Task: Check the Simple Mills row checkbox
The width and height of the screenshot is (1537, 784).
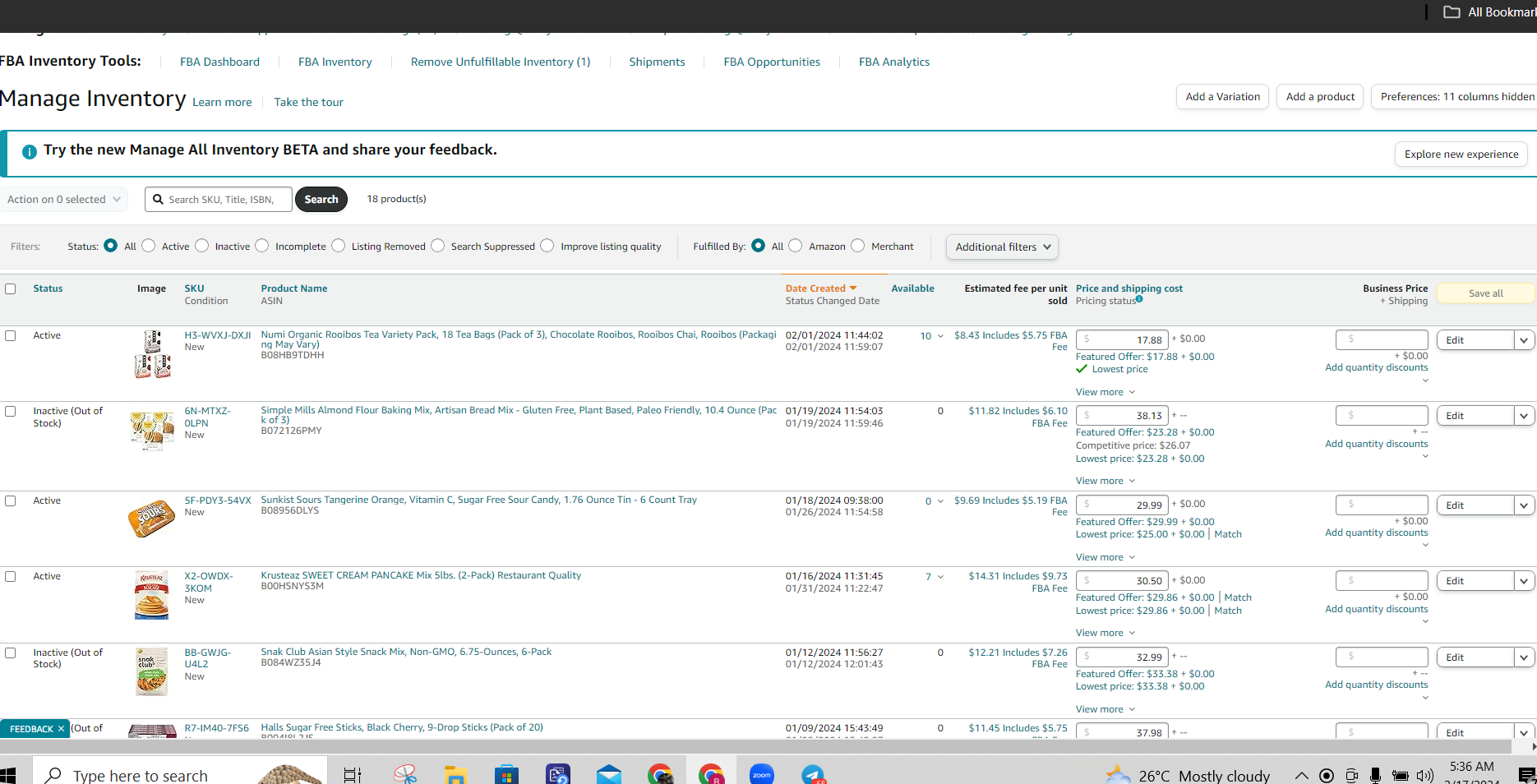Action: 11,411
